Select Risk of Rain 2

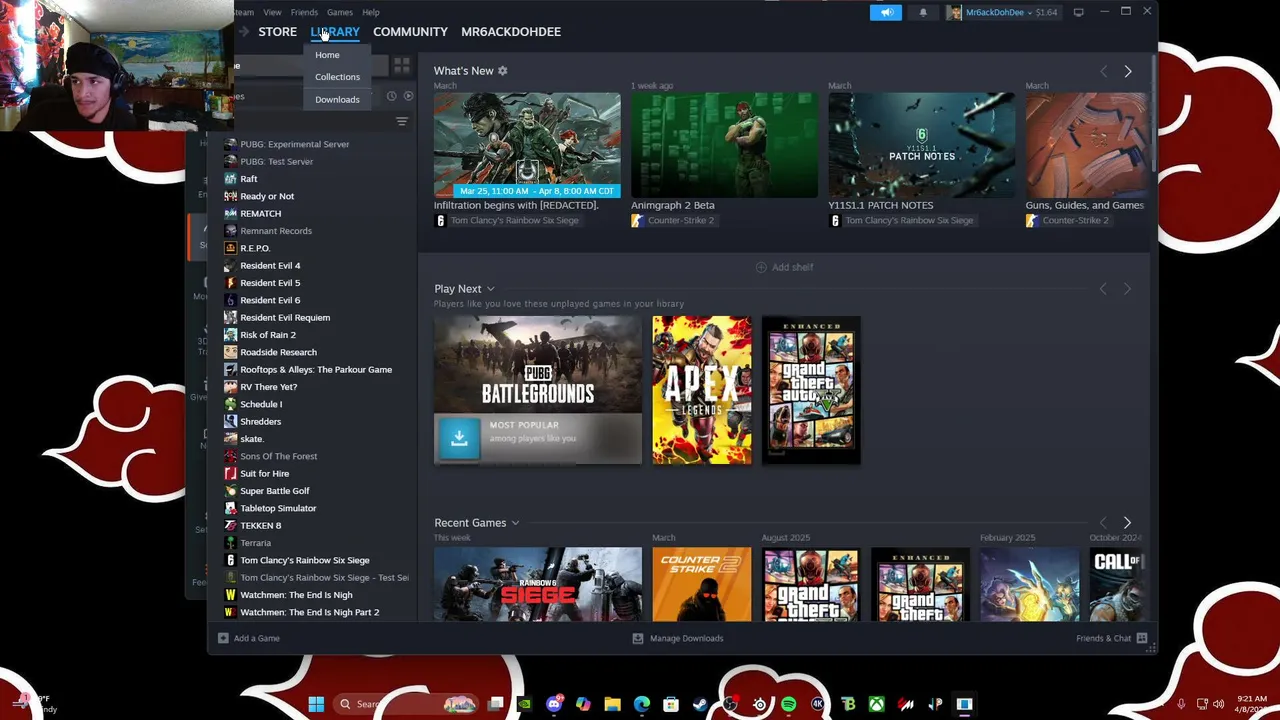268,335
